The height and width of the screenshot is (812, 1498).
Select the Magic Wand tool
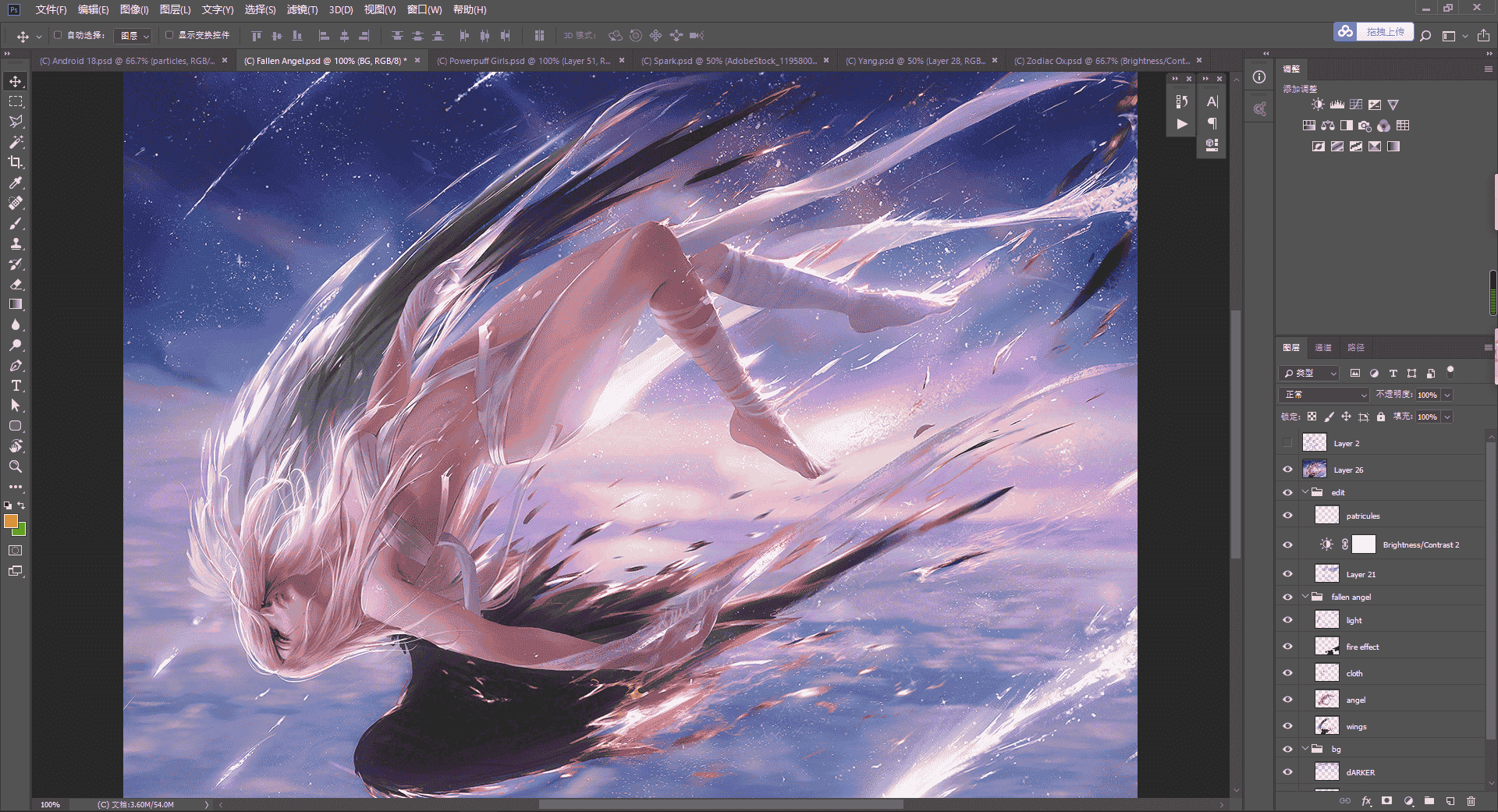pos(16,142)
